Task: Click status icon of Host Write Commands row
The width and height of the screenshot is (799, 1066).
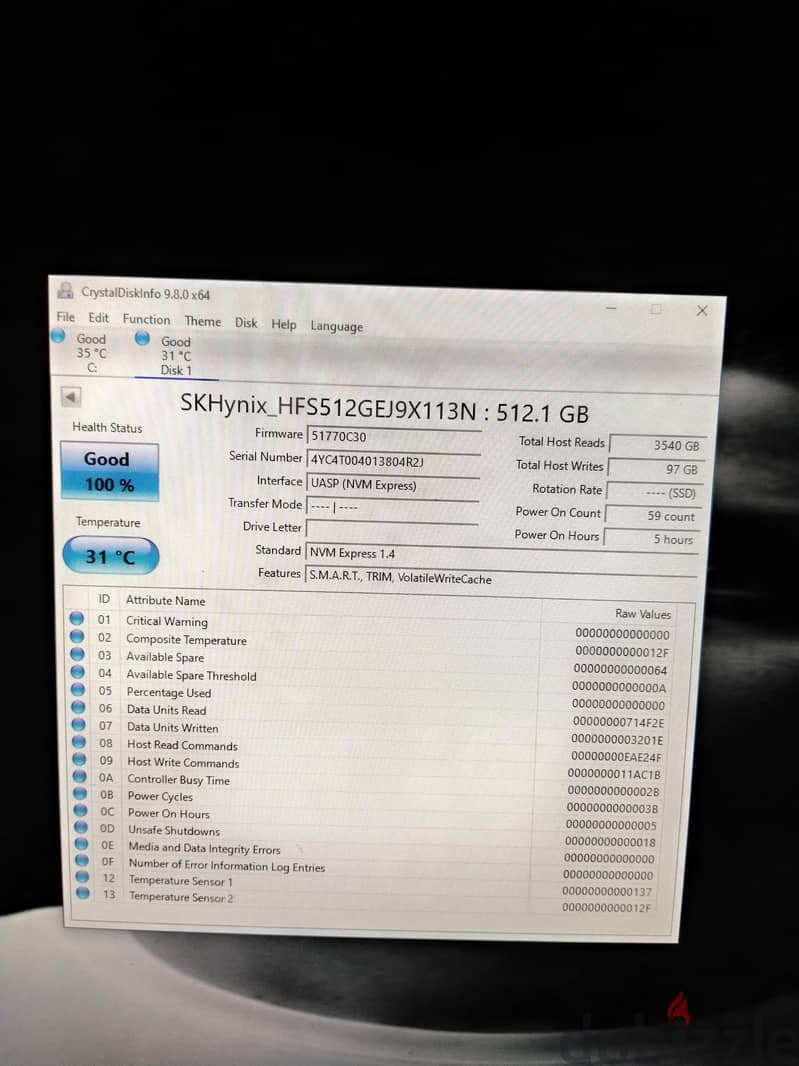Action: click(x=80, y=759)
